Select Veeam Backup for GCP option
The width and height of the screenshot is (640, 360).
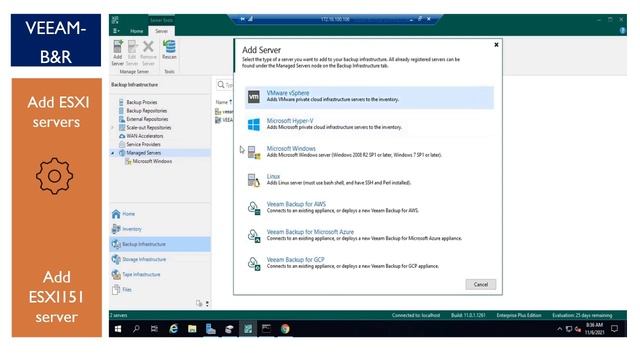point(369,263)
